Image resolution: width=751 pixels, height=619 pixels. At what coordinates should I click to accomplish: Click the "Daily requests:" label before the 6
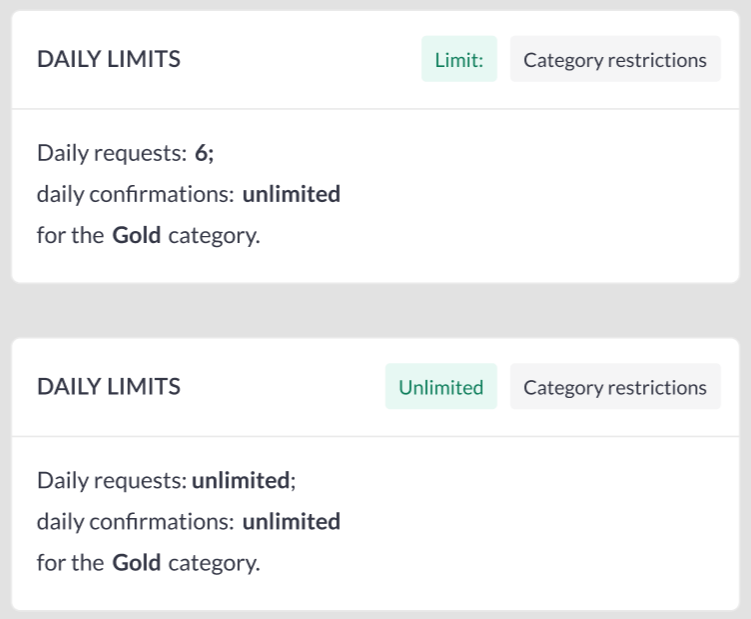coord(112,154)
